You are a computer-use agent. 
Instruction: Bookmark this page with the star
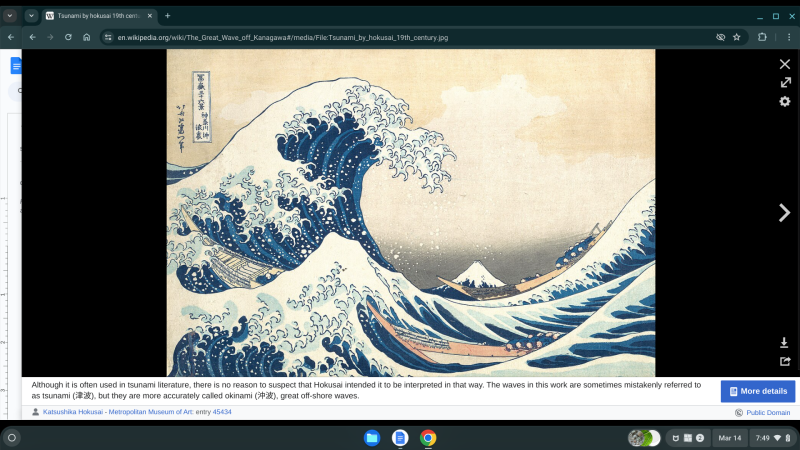coord(737,37)
